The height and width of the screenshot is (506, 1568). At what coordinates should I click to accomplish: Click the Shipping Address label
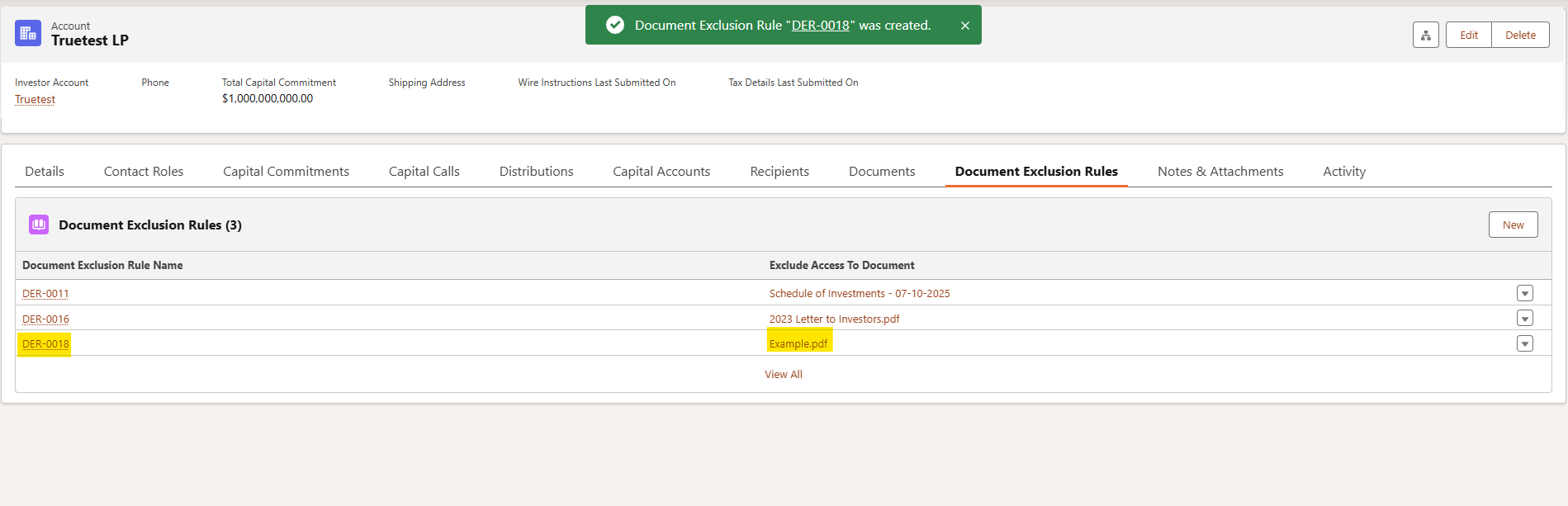tap(427, 83)
